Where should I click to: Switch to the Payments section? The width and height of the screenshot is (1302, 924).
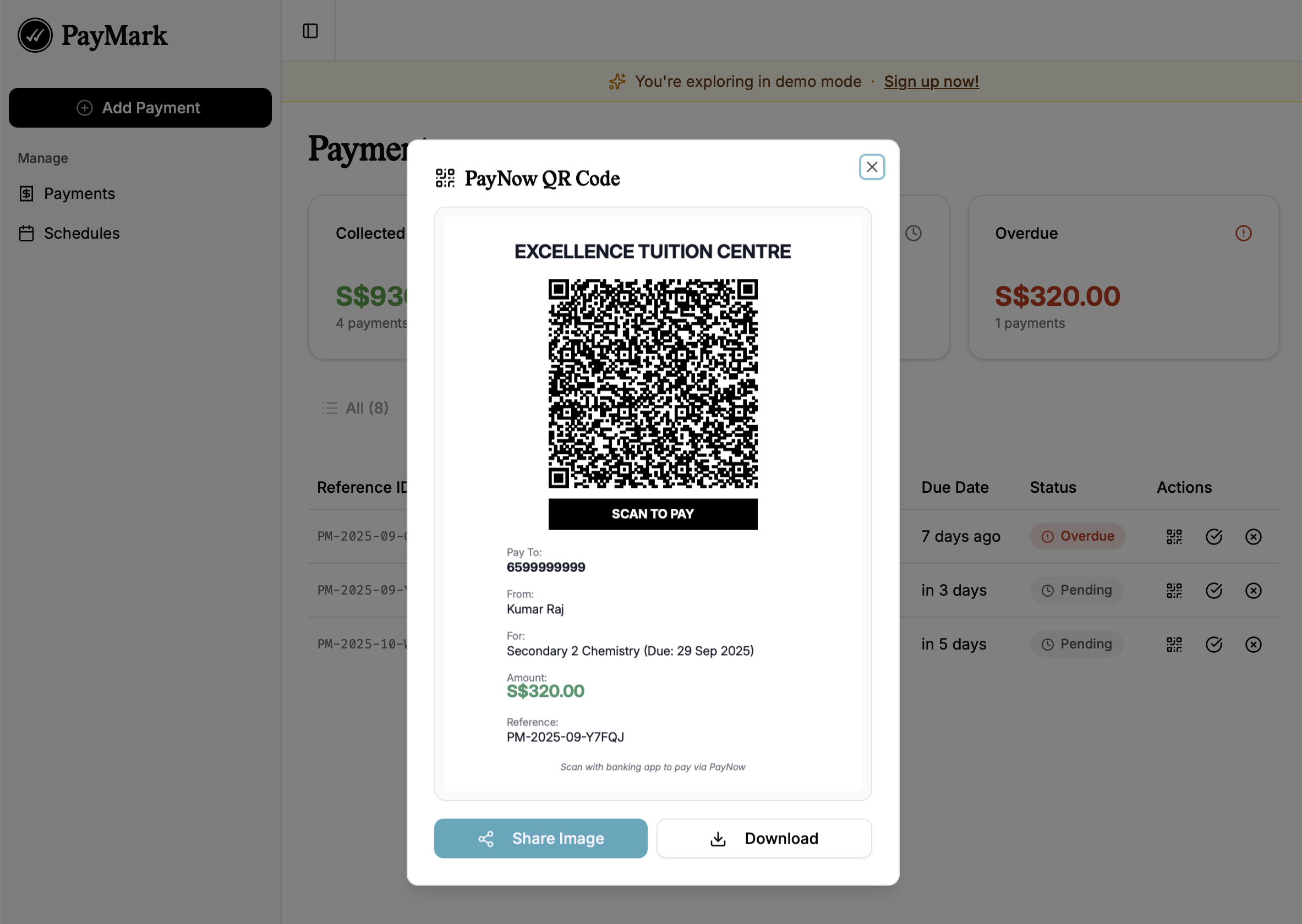pos(79,194)
